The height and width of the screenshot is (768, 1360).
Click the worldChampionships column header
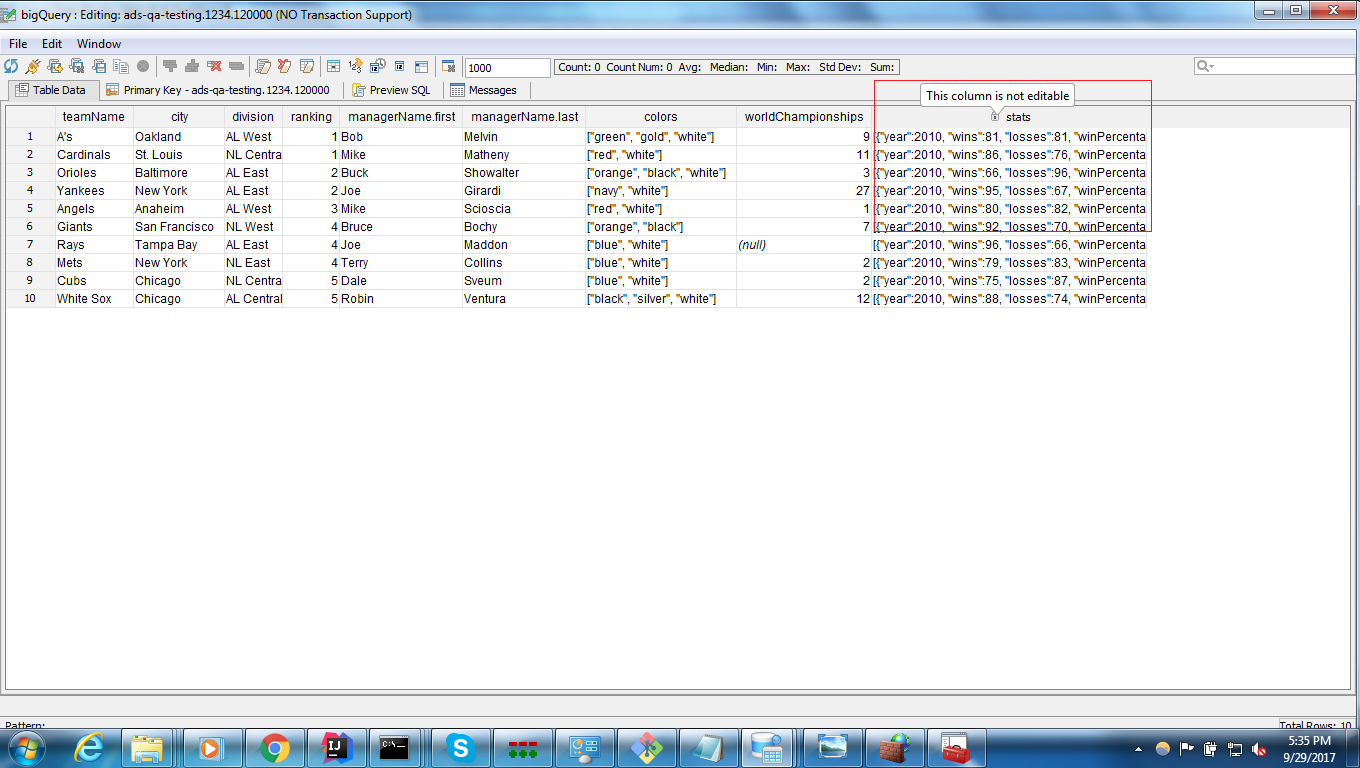point(804,117)
